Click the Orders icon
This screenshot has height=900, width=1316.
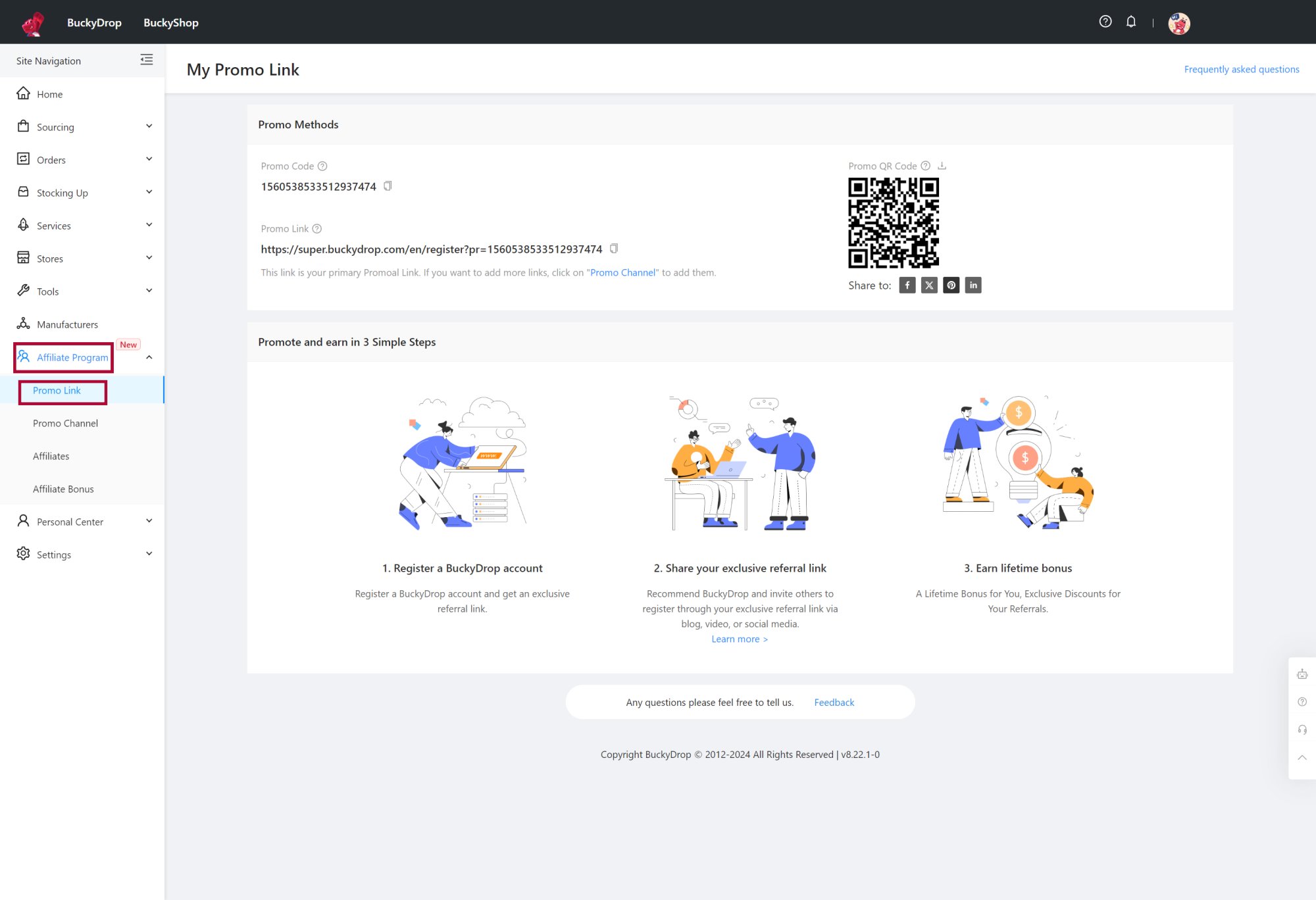point(24,159)
